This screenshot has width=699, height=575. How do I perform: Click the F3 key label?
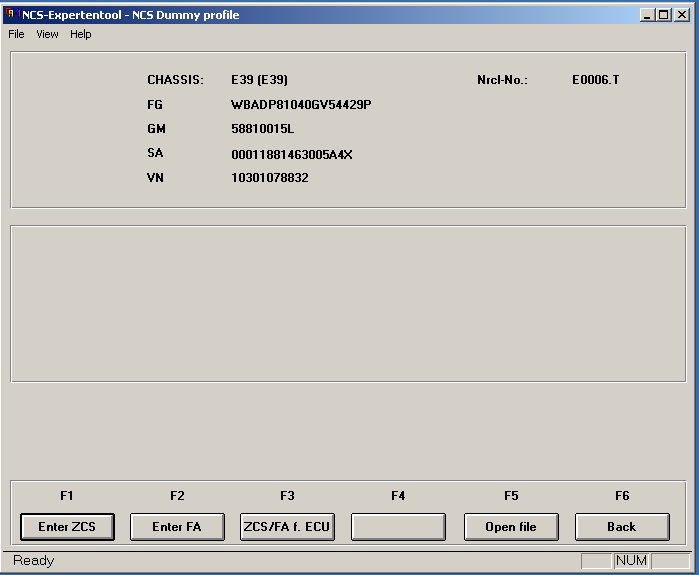coord(287,496)
